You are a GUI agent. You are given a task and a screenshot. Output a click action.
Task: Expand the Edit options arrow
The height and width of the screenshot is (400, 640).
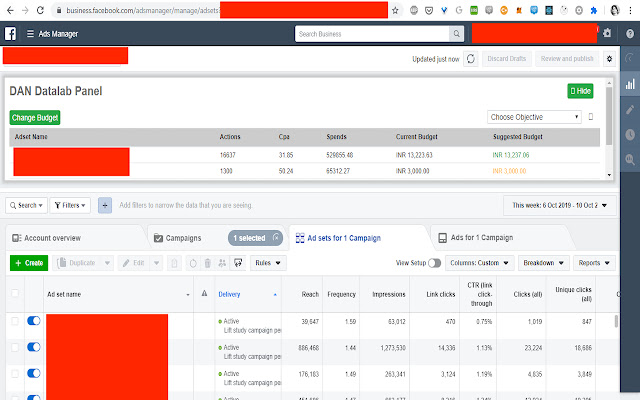156,263
